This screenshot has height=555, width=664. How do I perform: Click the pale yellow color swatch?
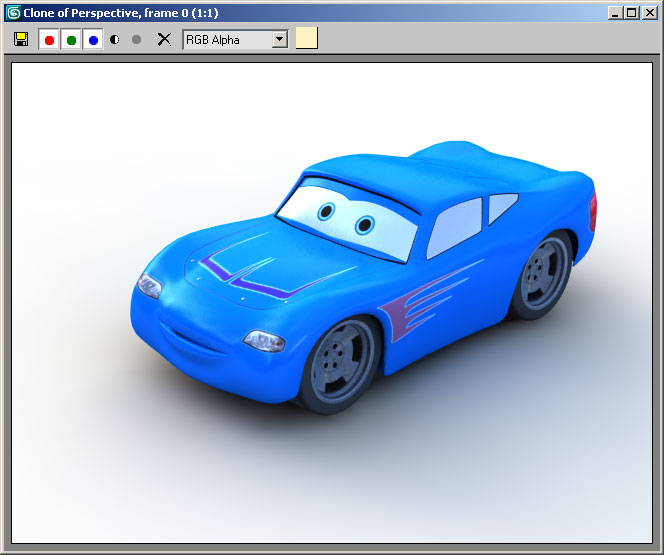pos(307,39)
